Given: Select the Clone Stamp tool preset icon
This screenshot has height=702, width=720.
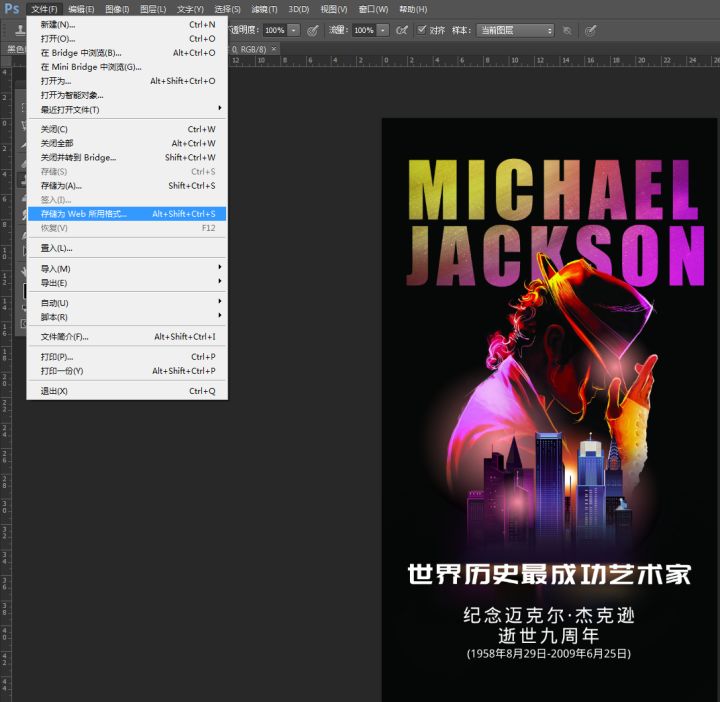Looking at the screenshot, I should (20, 30).
